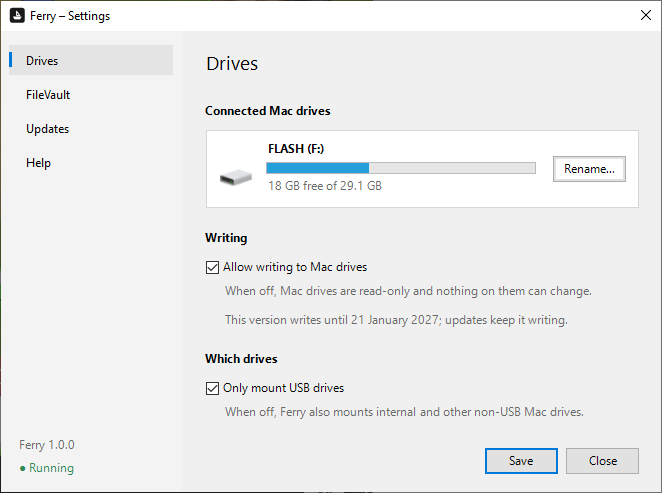Click the Writing section heading
The height and width of the screenshot is (493, 662).
[x=226, y=238]
